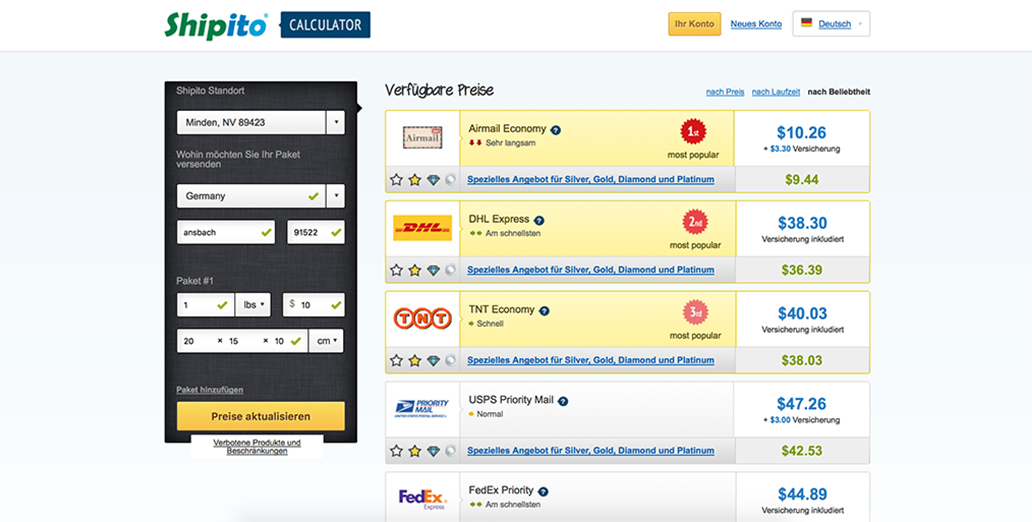This screenshot has height=522, width=1032.
Task: Click the $40.03 TNT price
Action: (x=802, y=313)
